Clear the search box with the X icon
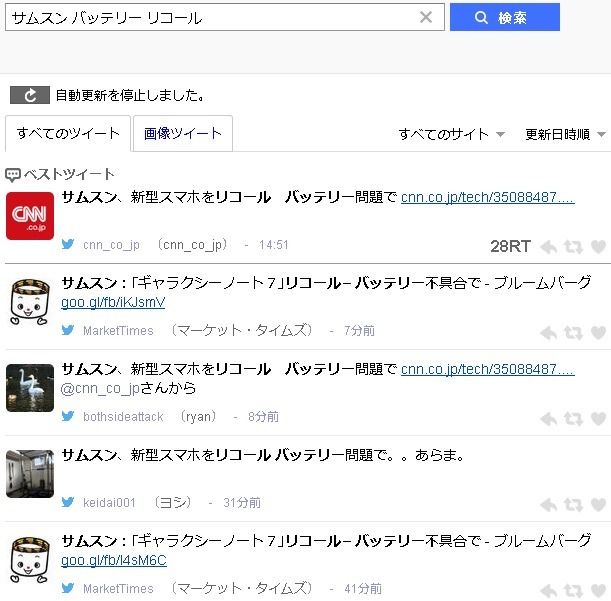This screenshot has width=611, height=601. (x=426, y=17)
